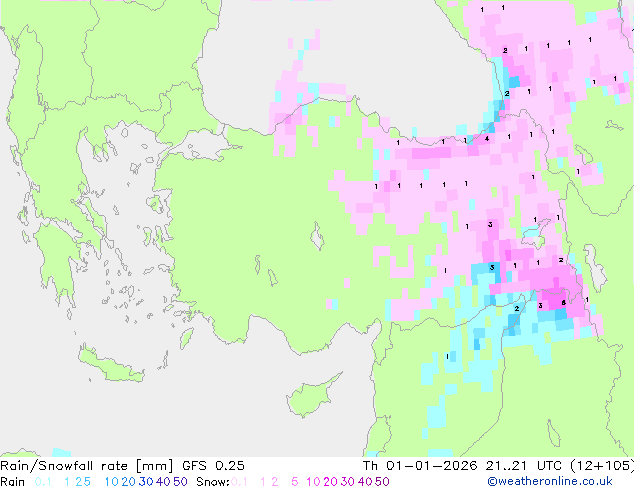Select the Rain 20 legend color value
634x490 pixels.
pyautogui.click(x=128, y=482)
